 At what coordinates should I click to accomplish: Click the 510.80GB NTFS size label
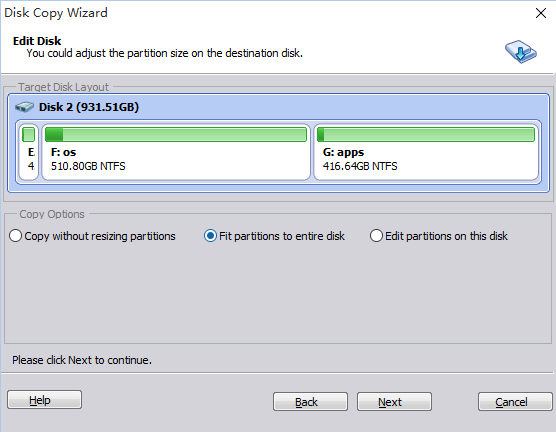point(88,166)
